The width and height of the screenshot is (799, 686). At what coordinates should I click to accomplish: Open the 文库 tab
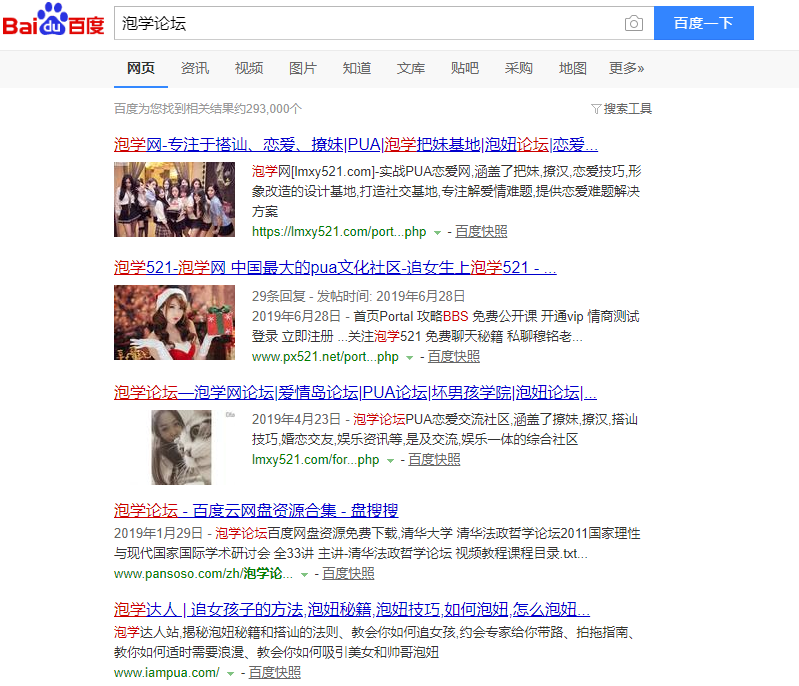(x=411, y=68)
